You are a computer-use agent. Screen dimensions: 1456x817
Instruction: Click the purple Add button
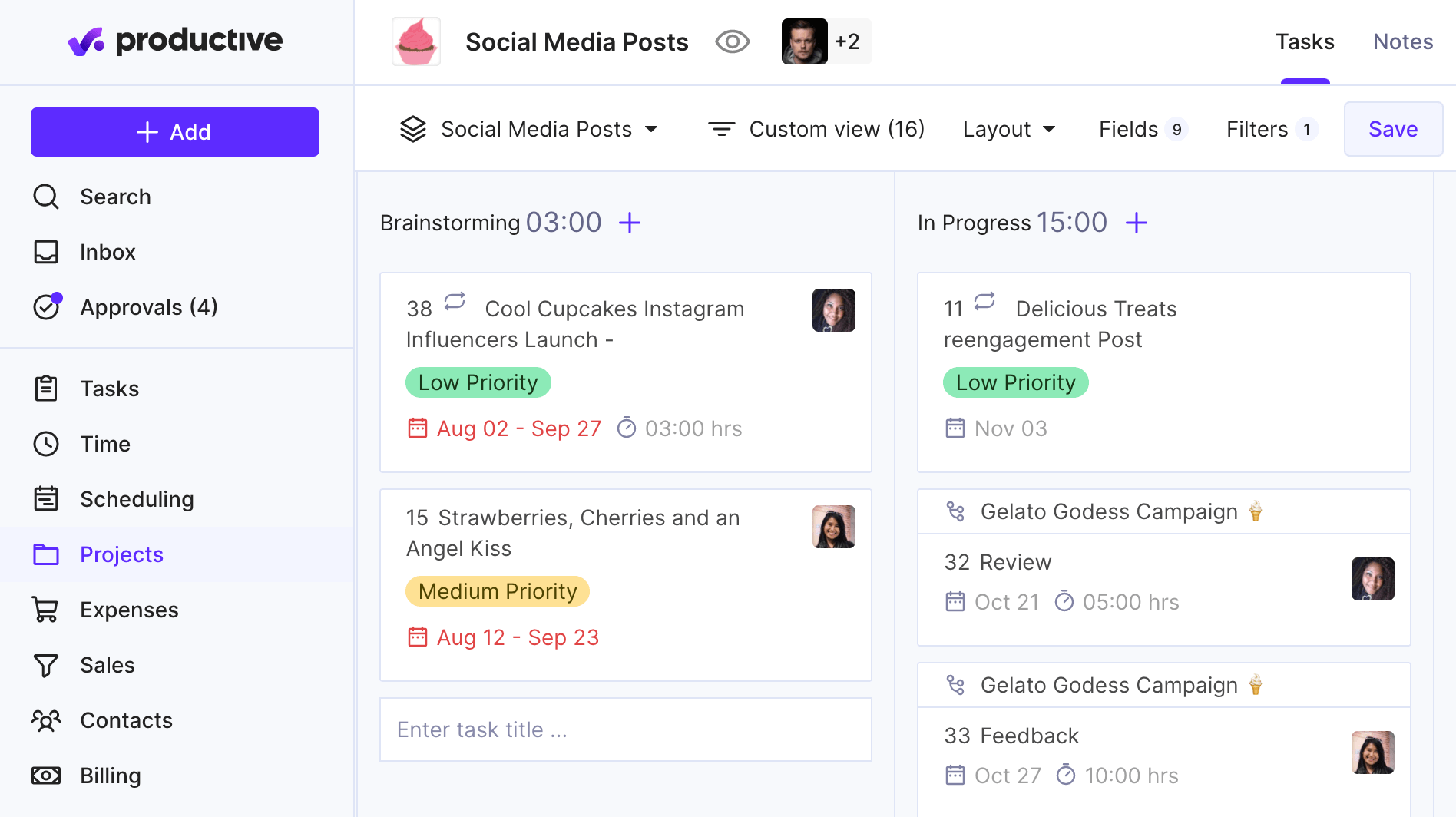pyautogui.click(x=175, y=132)
